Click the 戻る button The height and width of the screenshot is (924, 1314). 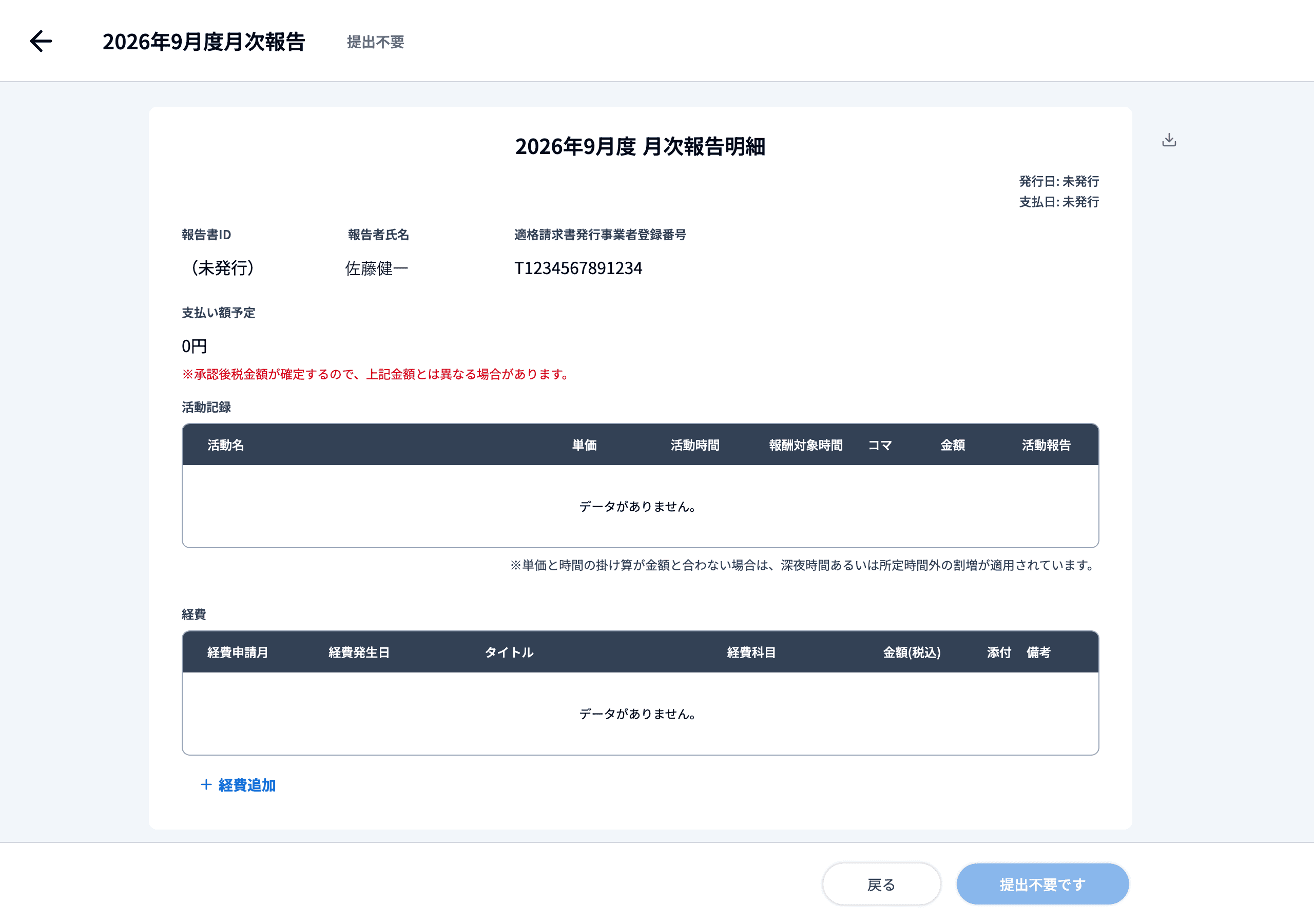(881, 884)
